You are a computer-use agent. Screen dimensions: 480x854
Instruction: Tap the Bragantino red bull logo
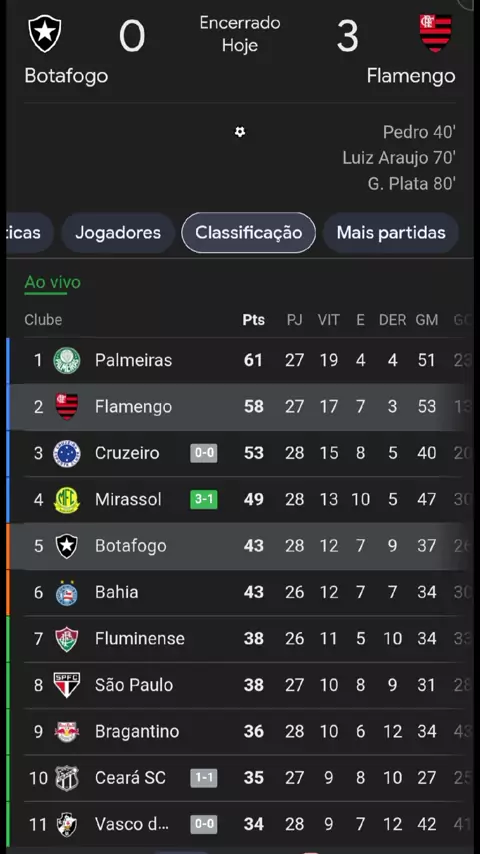click(66, 731)
